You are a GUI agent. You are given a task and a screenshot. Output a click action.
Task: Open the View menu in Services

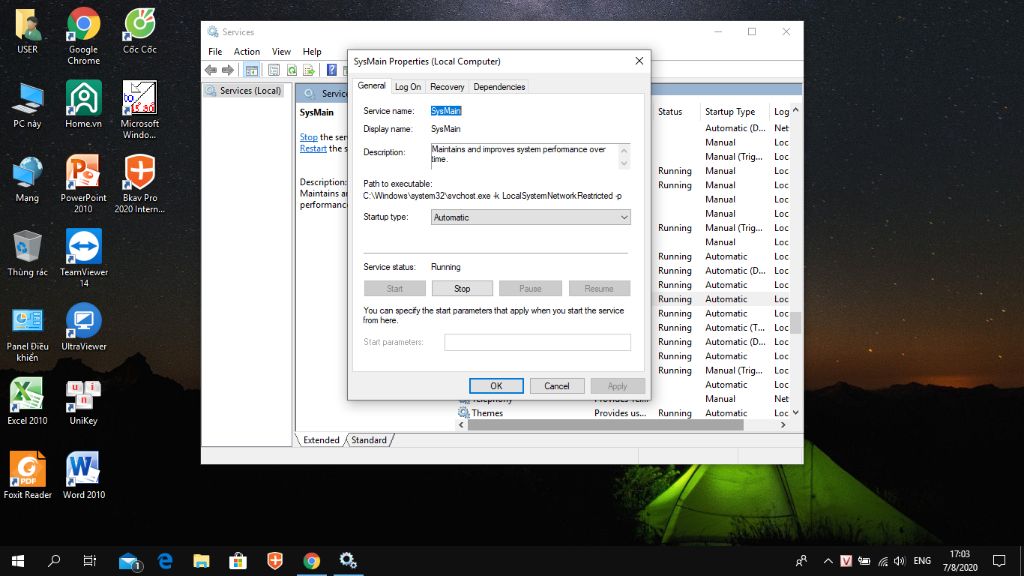coord(281,52)
